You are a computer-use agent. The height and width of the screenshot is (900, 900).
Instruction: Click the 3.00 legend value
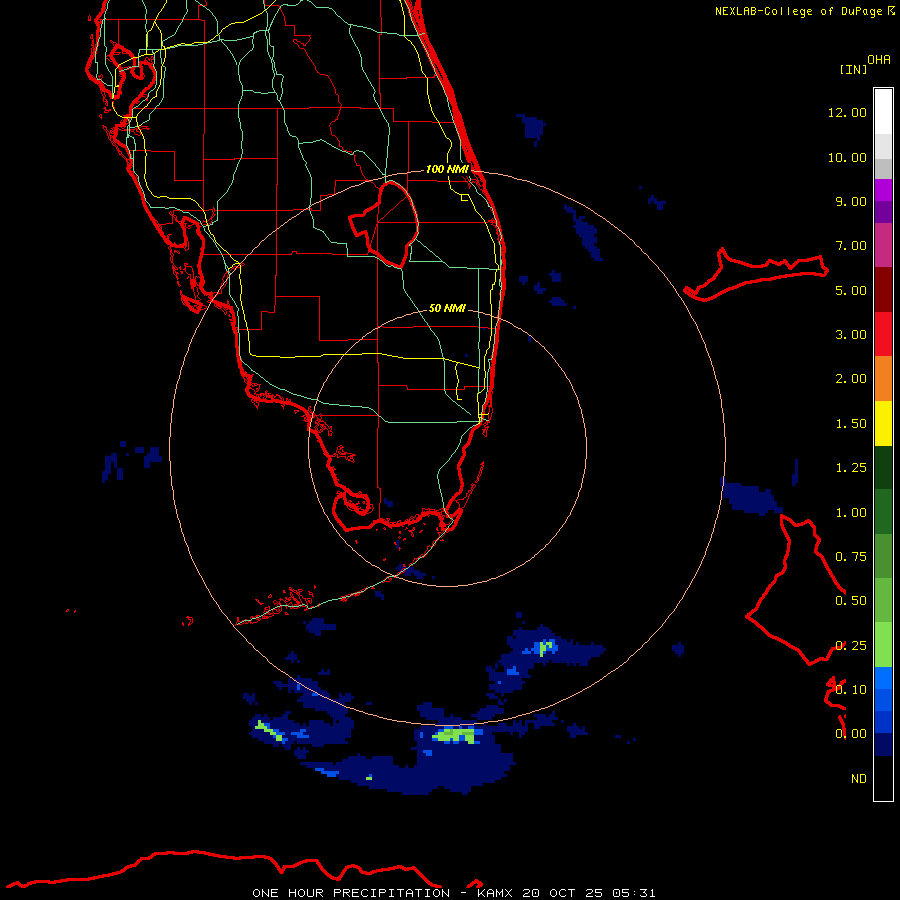tap(851, 335)
